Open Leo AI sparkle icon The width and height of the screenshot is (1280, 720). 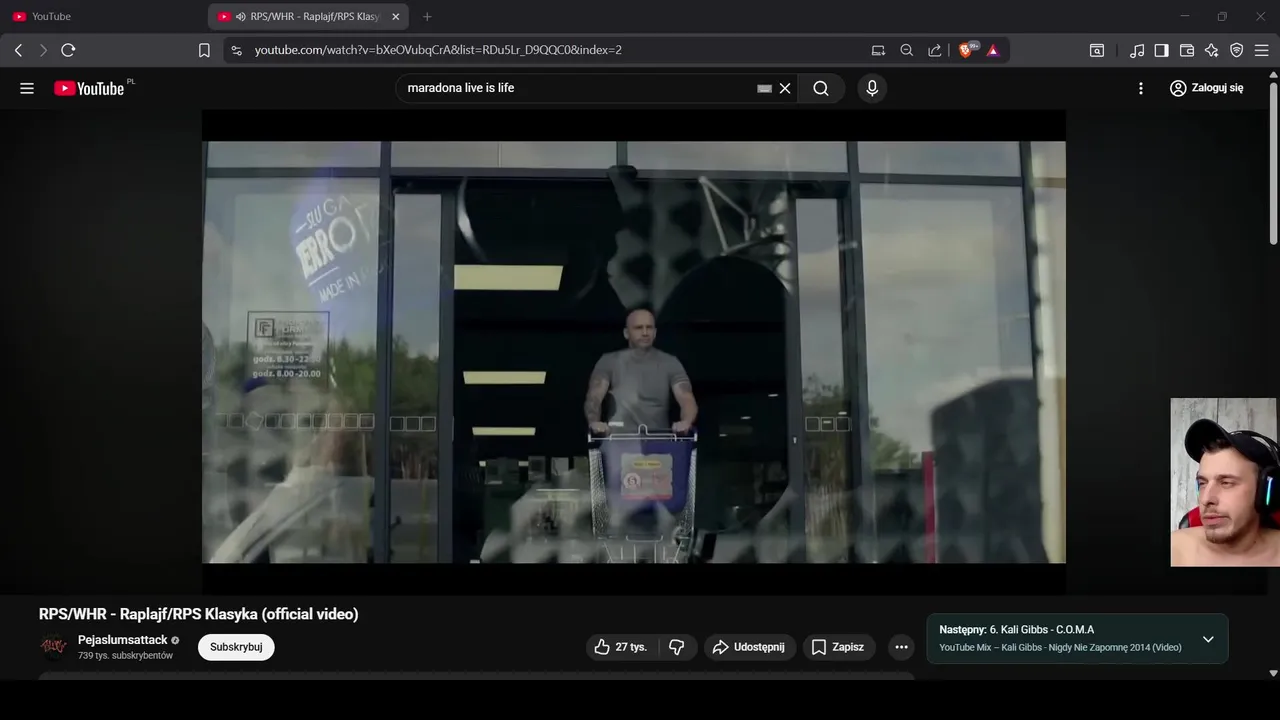[x=1212, y=50]
